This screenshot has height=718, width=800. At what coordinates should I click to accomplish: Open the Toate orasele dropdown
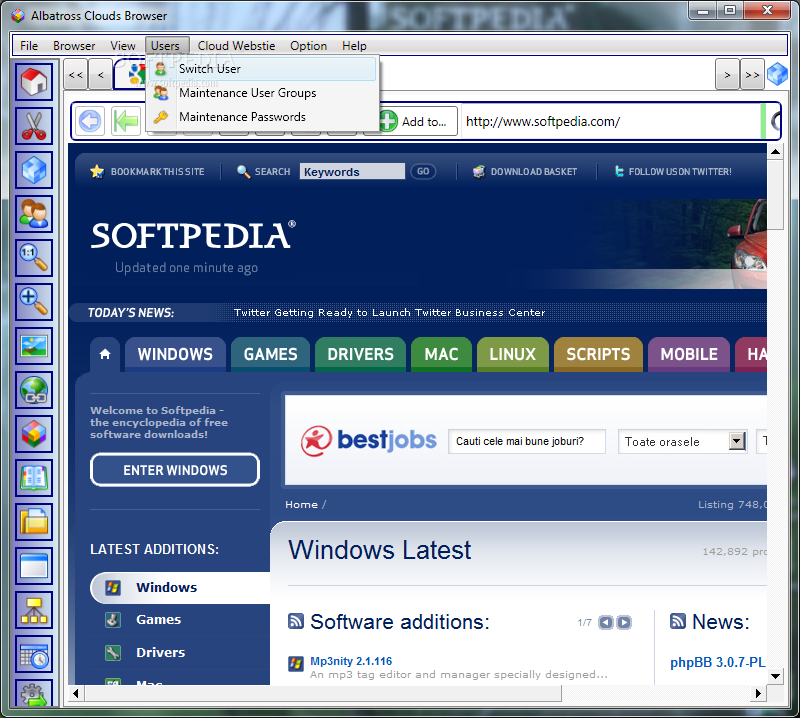[x=683, y=441]
